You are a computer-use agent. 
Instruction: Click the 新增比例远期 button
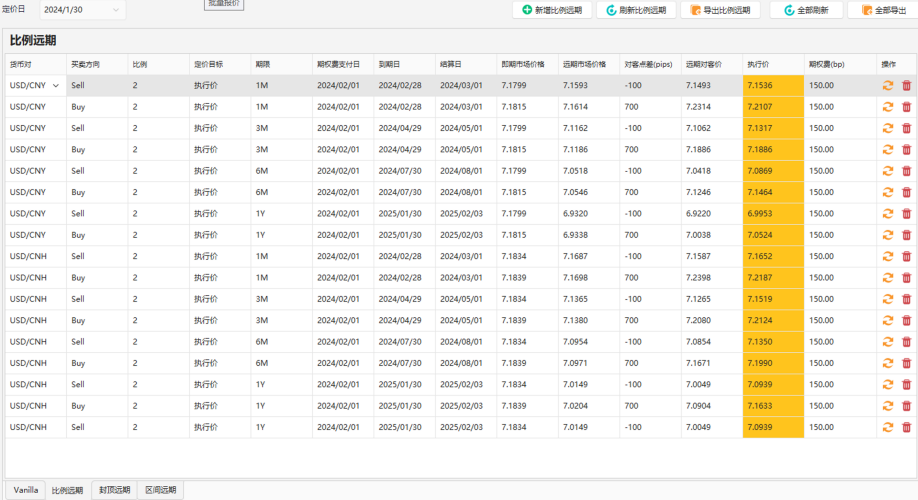(x=551, y=10)
